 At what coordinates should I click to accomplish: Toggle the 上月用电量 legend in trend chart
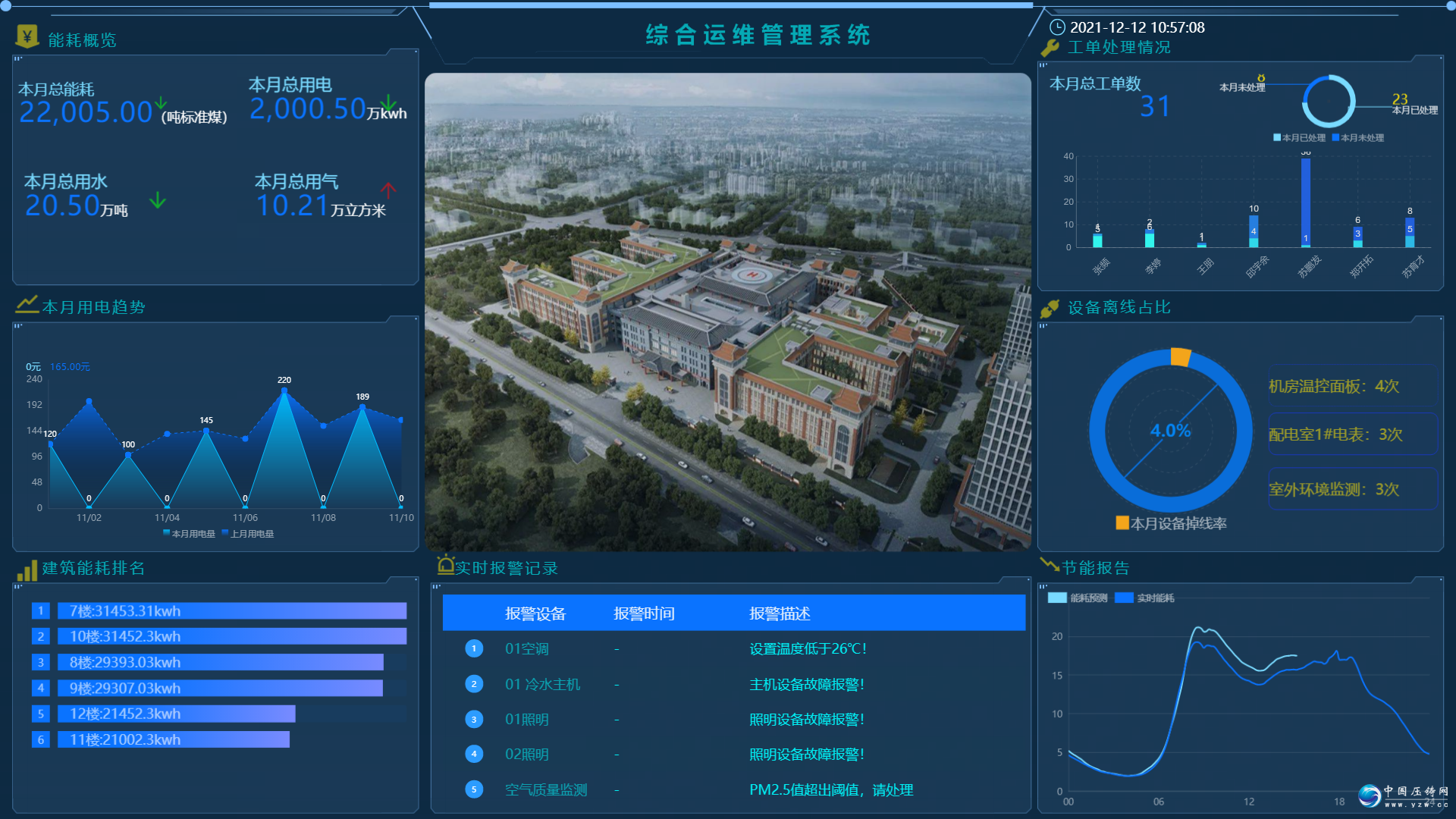(248, 534)
